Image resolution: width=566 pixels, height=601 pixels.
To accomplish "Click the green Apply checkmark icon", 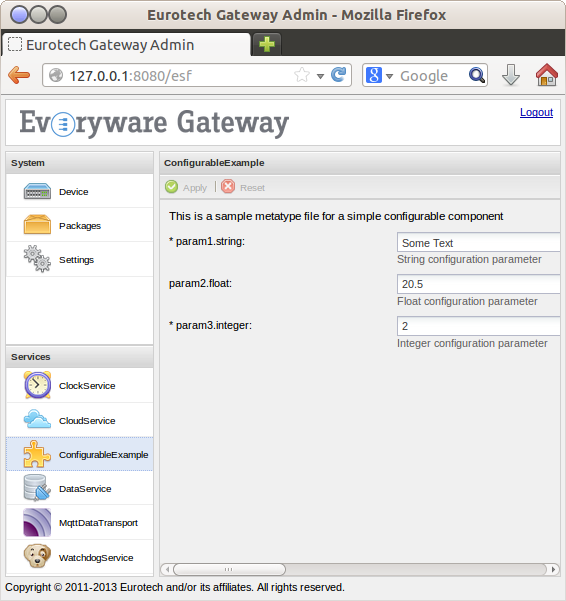I will [x=171, y=187].
